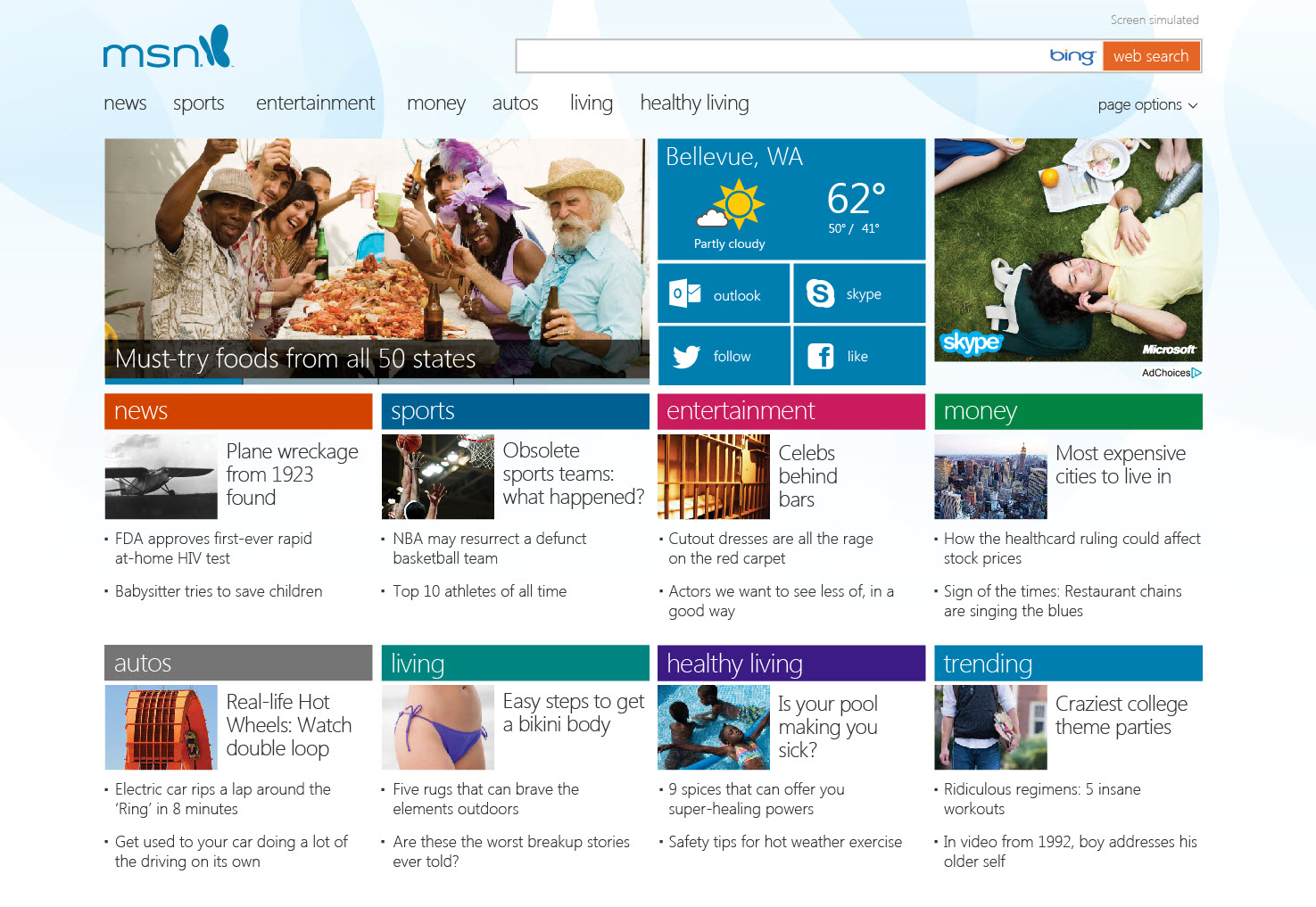Image resolution: width=1316 pixels, height=907 pixels.
Task: Click the web search button
Action: (1151, 56)
